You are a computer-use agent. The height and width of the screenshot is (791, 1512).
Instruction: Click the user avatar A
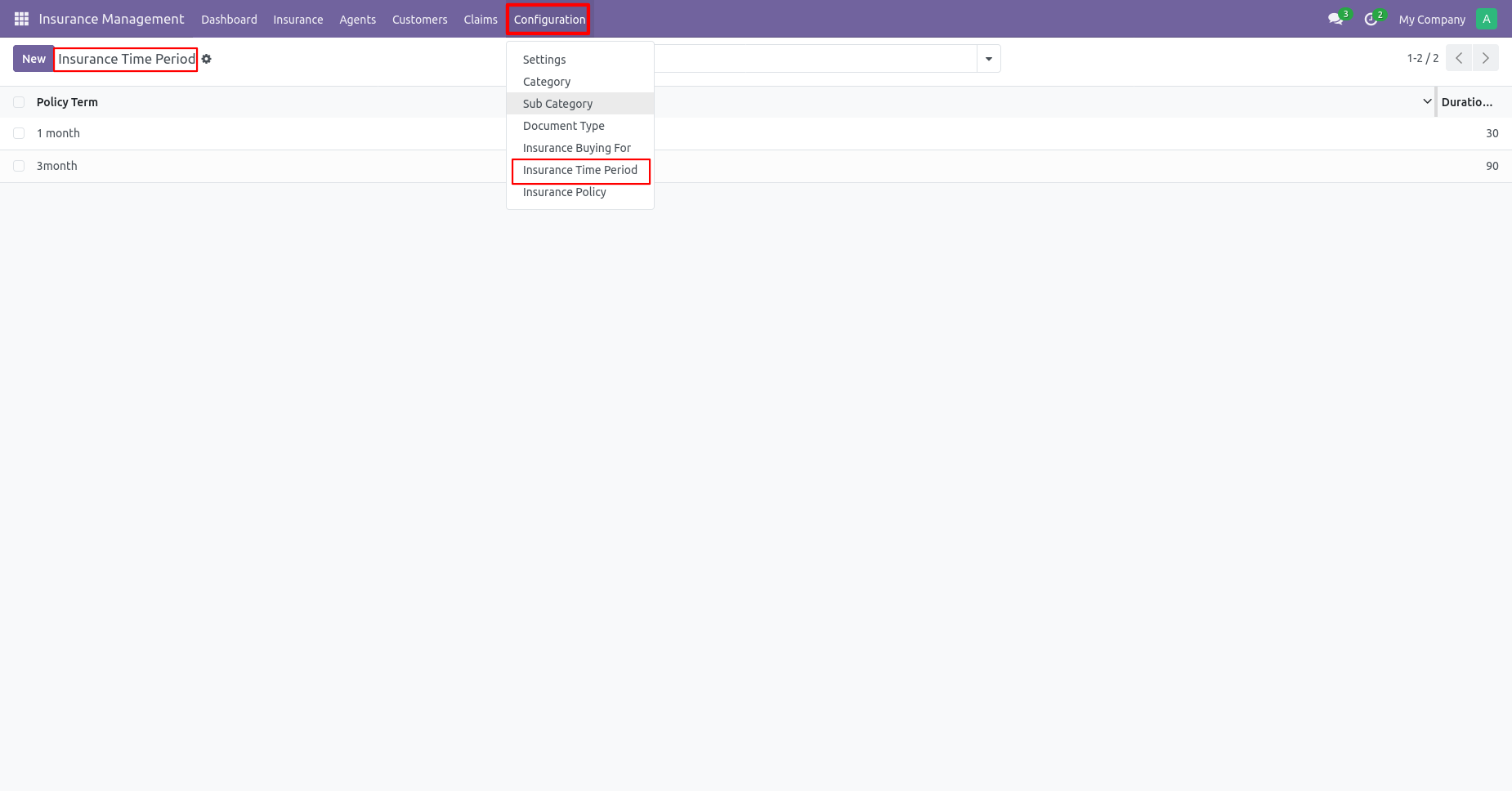coord(1487,19)
